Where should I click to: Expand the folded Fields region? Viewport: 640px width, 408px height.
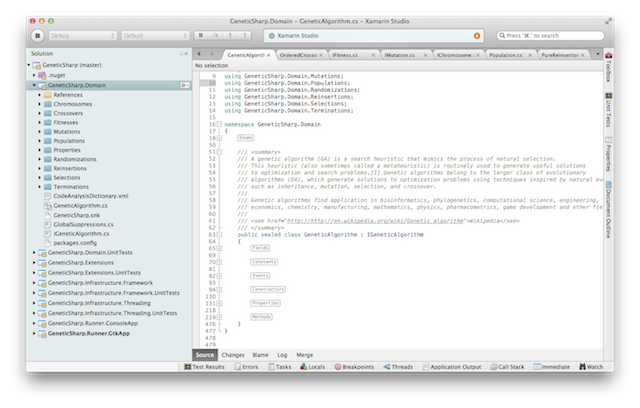[260, 248]
